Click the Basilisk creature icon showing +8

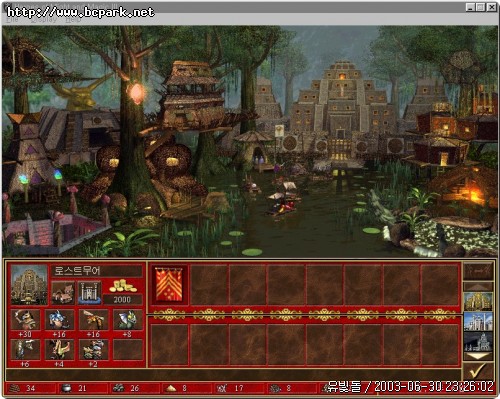(128, 320)
